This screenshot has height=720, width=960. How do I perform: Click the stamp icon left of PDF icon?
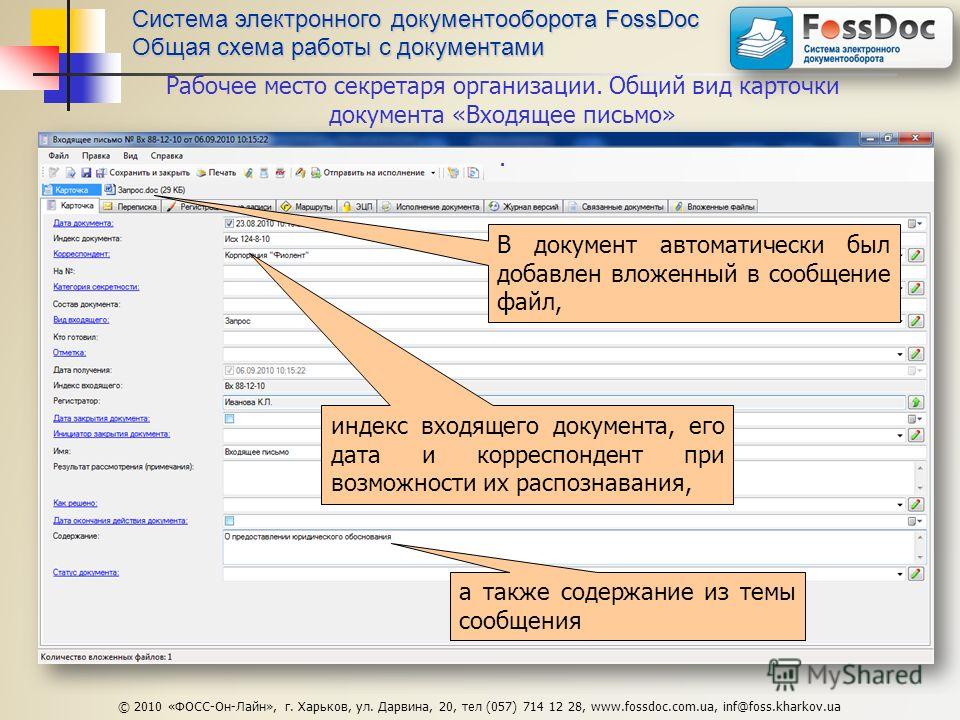tap(264, 173)
